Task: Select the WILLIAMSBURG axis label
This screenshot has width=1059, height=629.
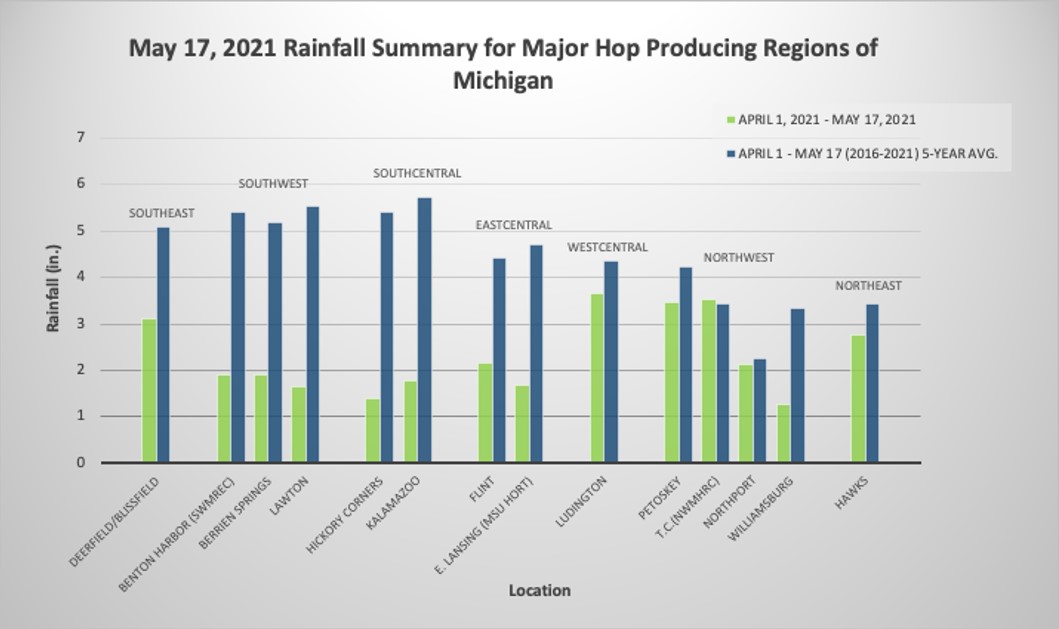Action: (760, 509)
